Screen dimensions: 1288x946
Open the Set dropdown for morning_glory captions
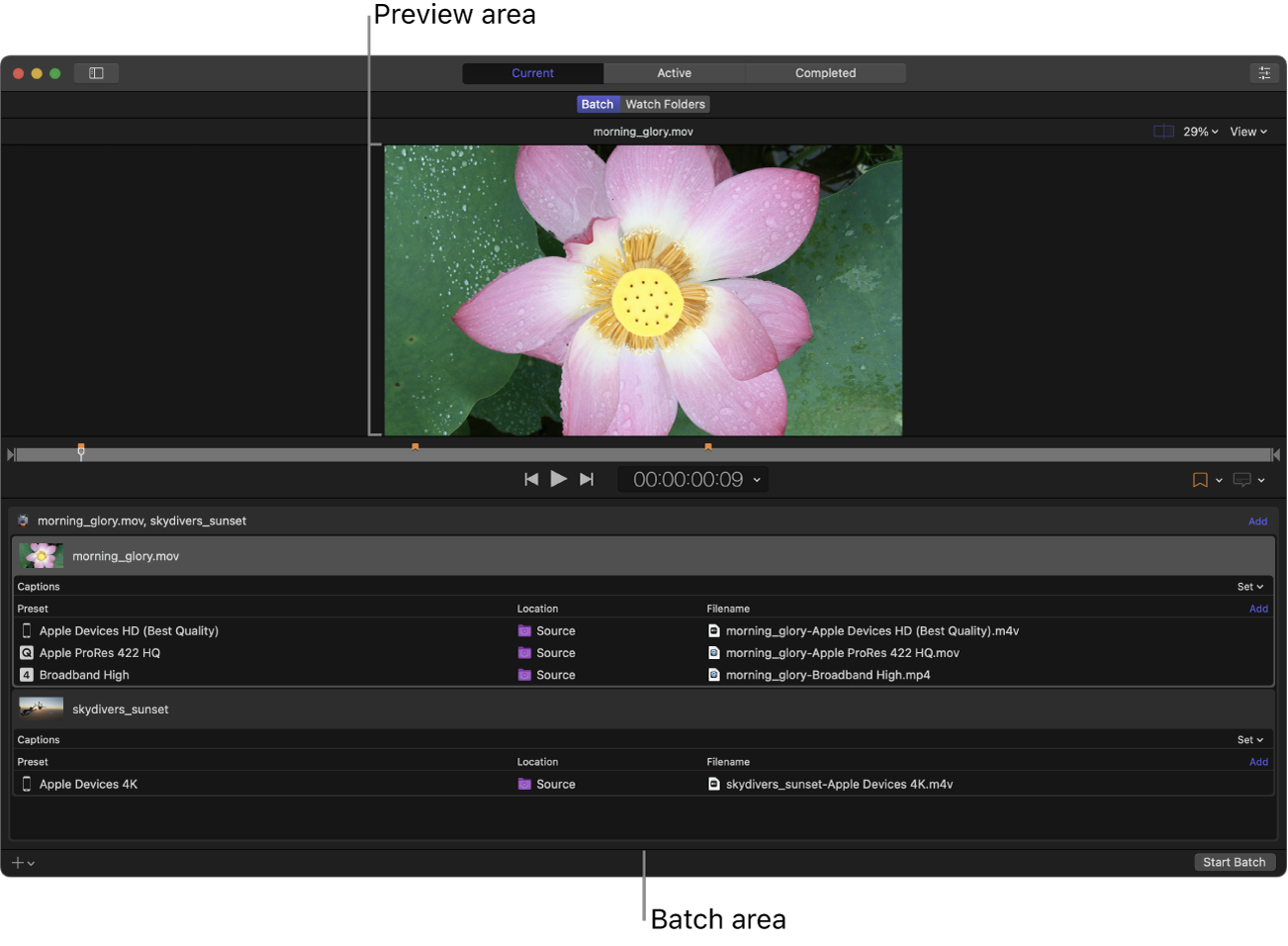coord(1249,586)
